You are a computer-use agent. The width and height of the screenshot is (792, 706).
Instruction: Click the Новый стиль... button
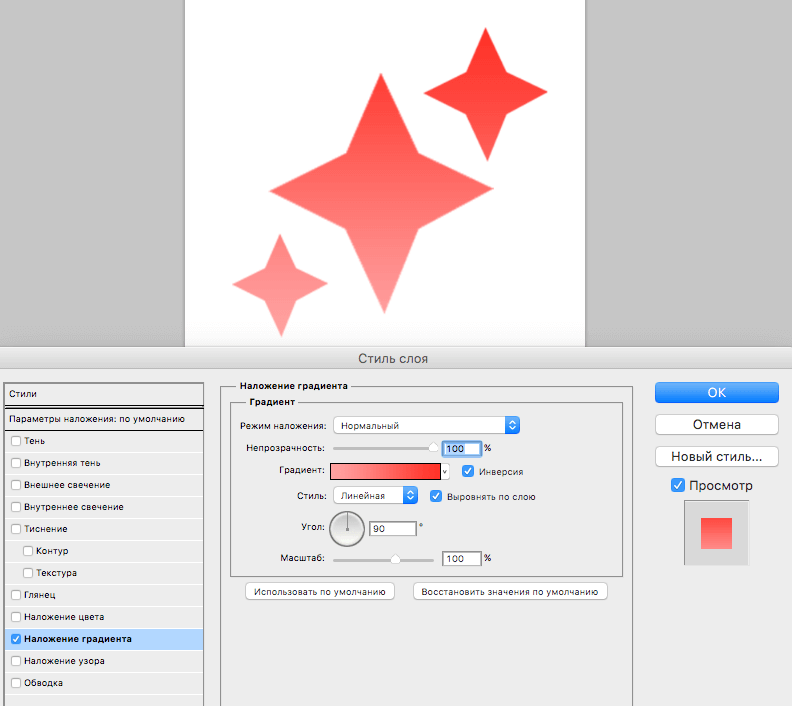(716, 457)
